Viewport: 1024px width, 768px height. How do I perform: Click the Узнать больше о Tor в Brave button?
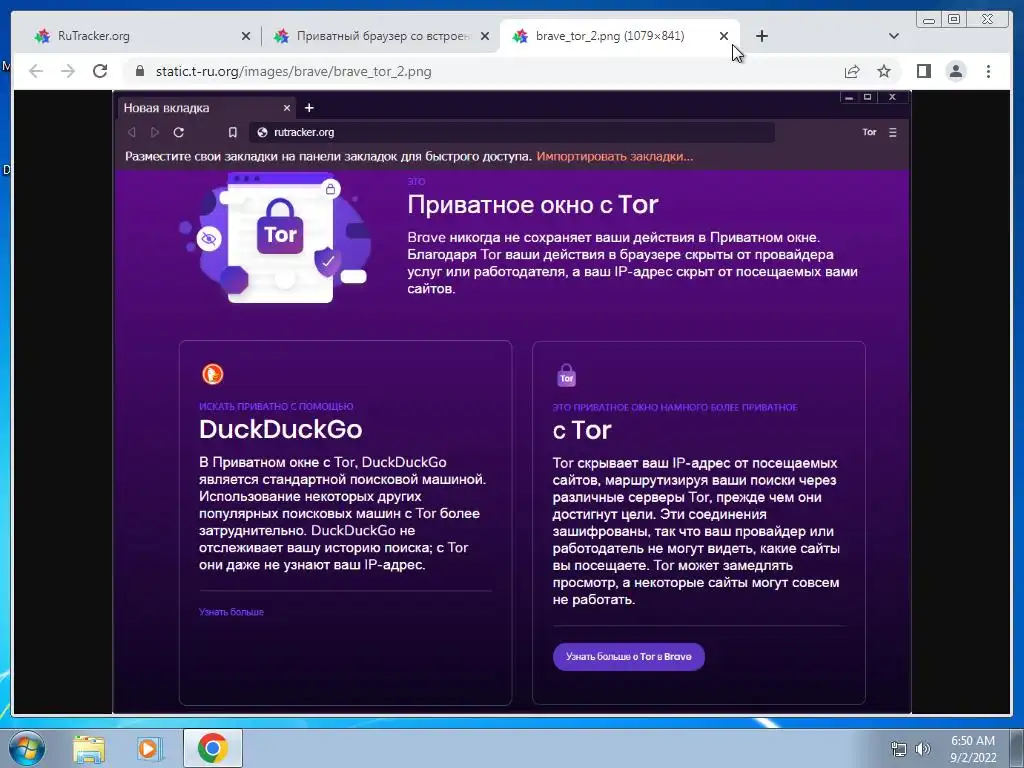point(629,656)
